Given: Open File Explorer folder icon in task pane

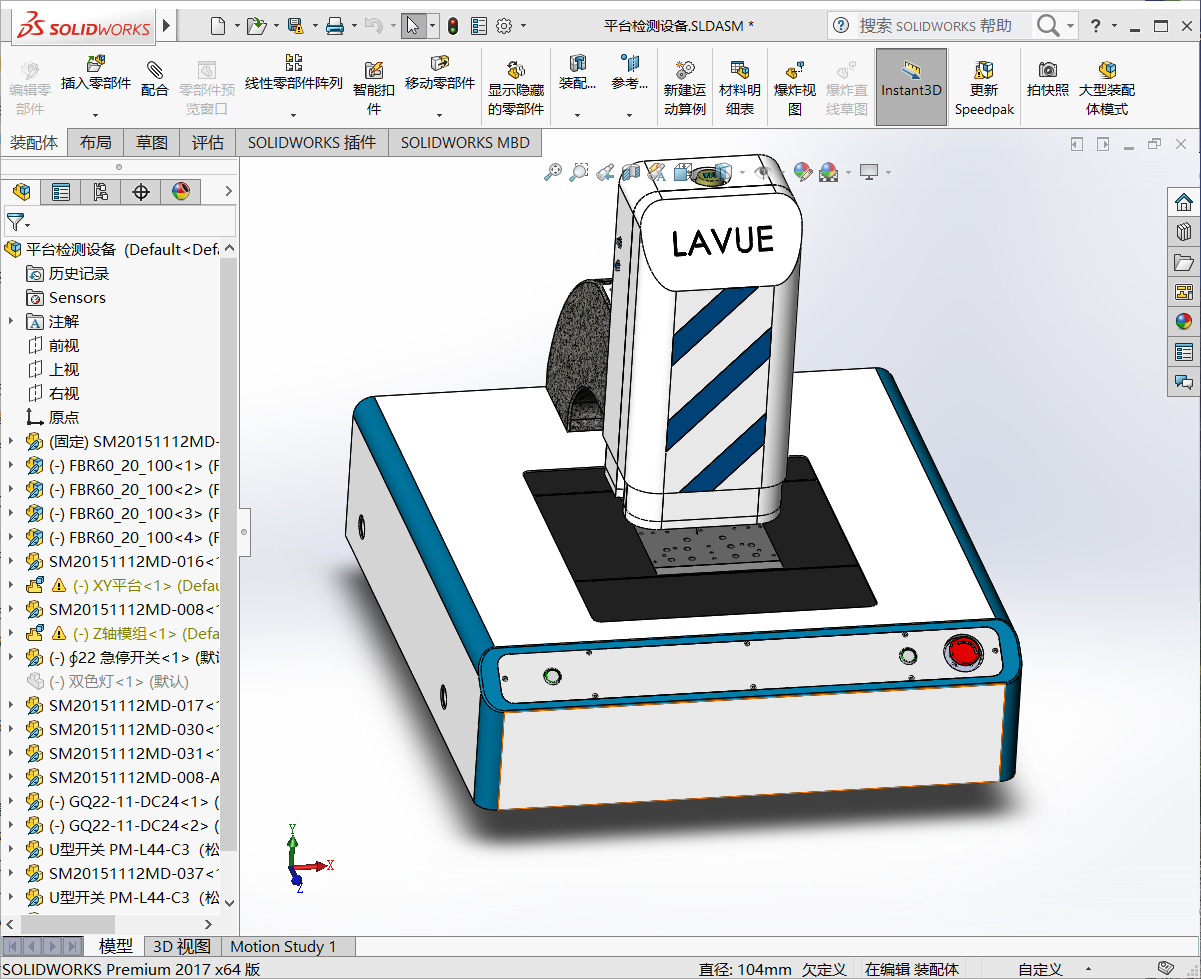Looking at the screenshot, I should [x=1184, y=262].
